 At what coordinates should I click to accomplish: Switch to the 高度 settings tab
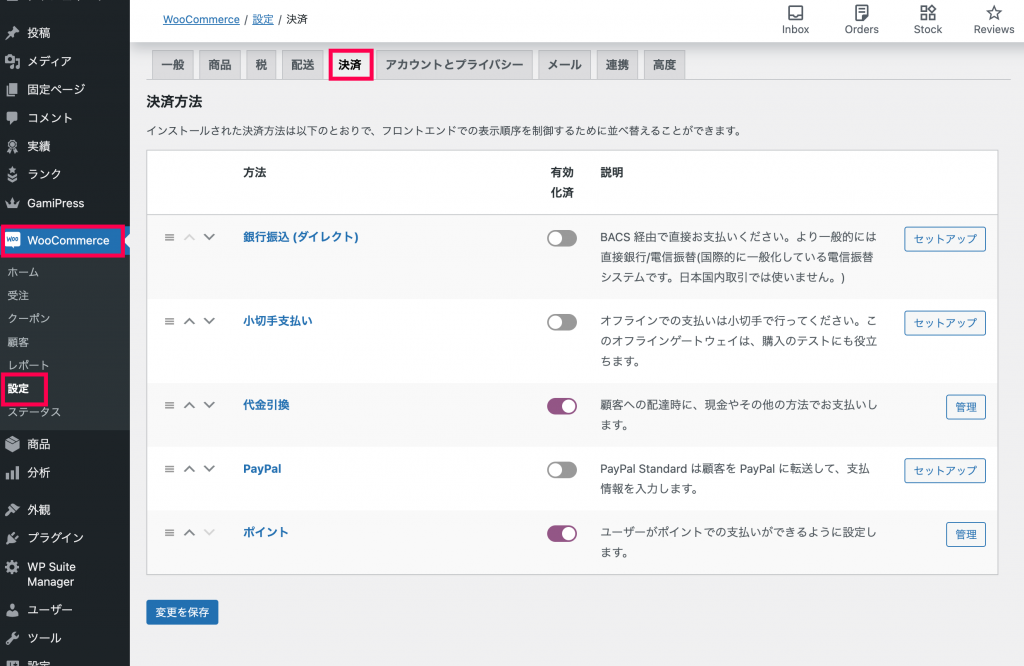pos(664,65)
